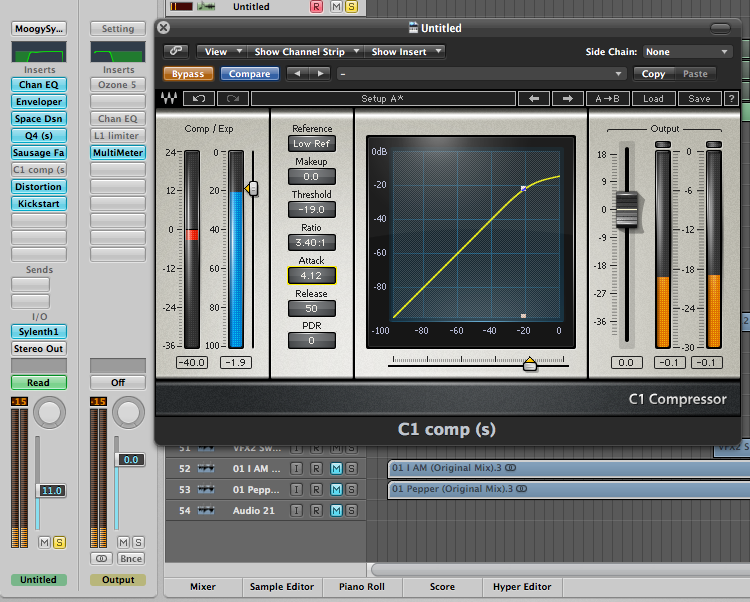Open Output strip automation Off dropdown

click(x=118, y=383)
